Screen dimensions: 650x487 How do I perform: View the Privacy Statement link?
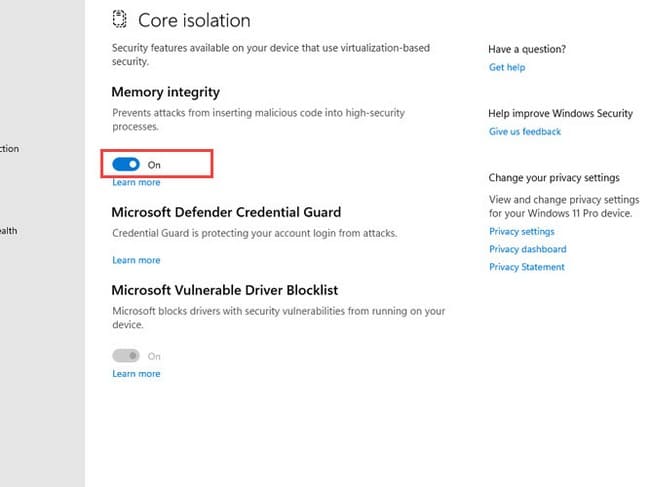click(527, 267)
